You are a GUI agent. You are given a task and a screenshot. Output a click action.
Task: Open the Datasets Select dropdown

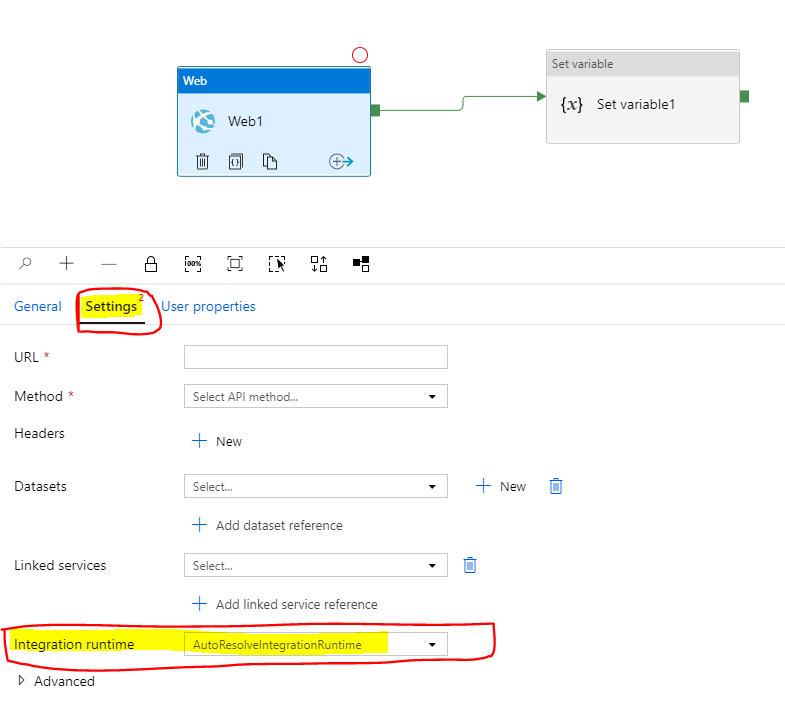315,486
